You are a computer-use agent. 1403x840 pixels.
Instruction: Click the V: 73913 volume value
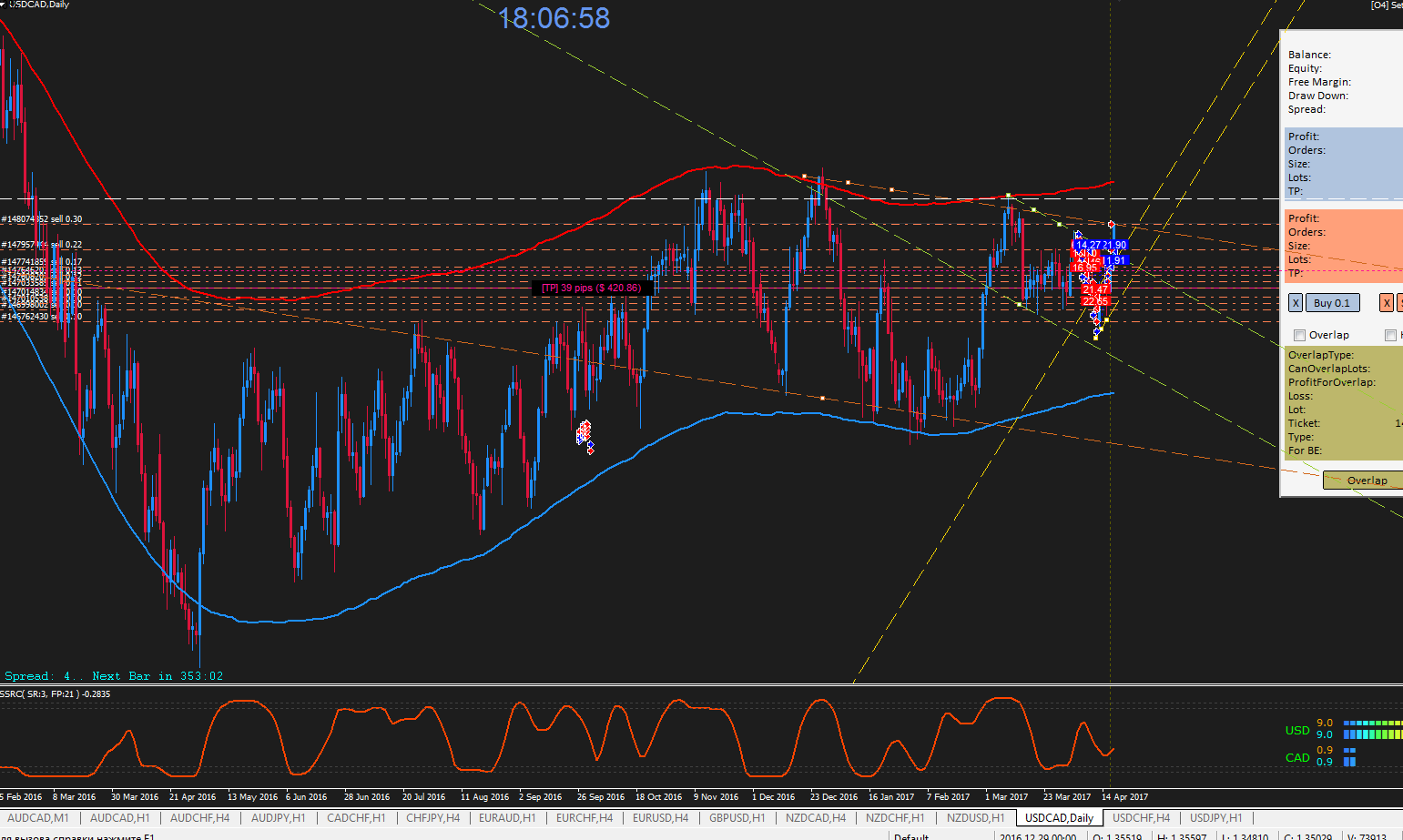pyautogui.click(x=1367, y=836)
